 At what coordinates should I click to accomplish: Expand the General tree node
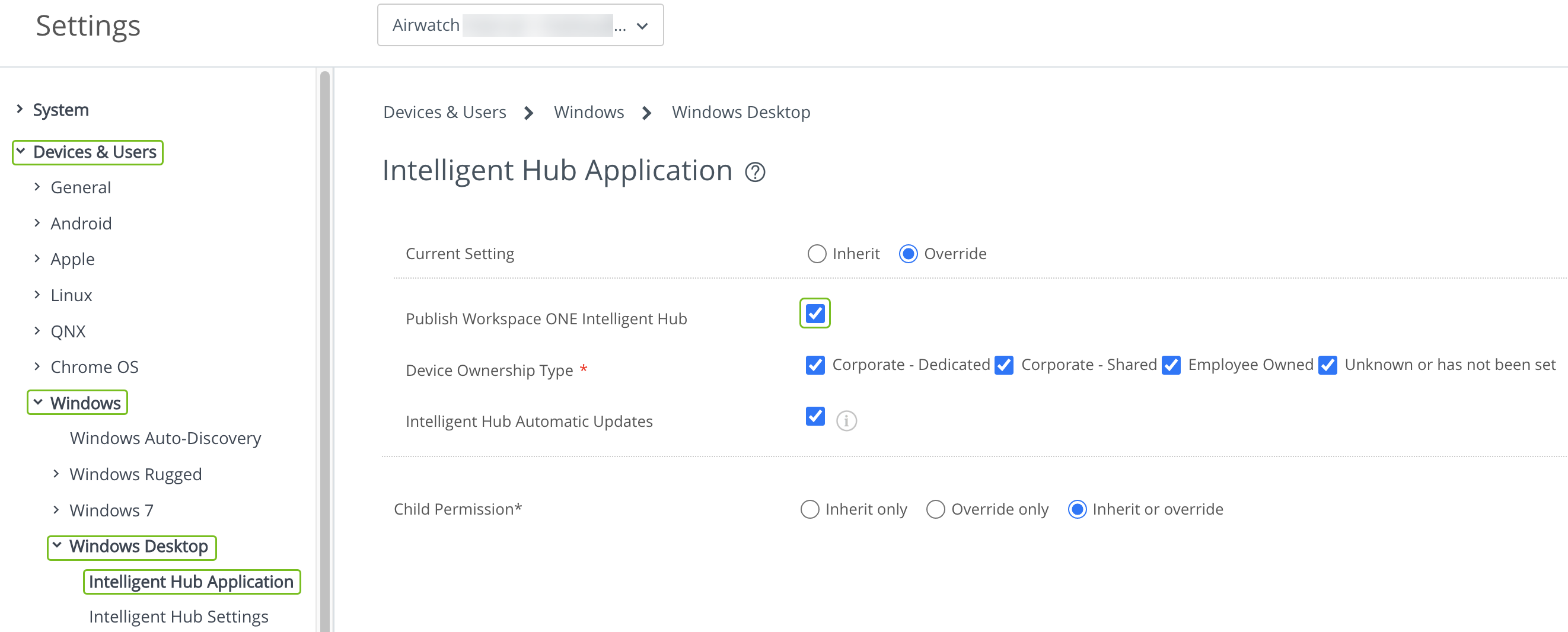point(37,187)
